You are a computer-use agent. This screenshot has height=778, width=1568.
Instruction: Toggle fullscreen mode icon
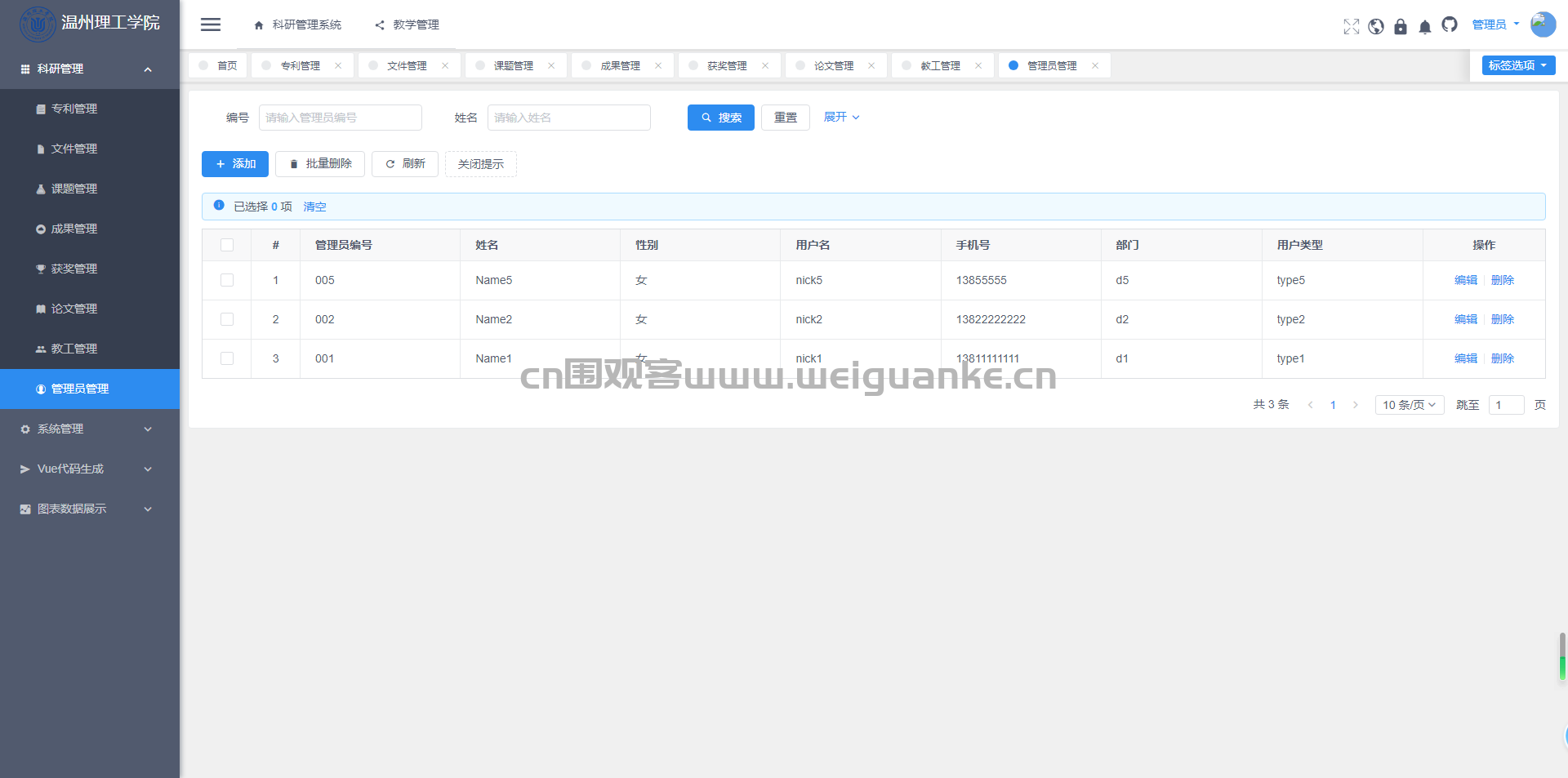1352,26
